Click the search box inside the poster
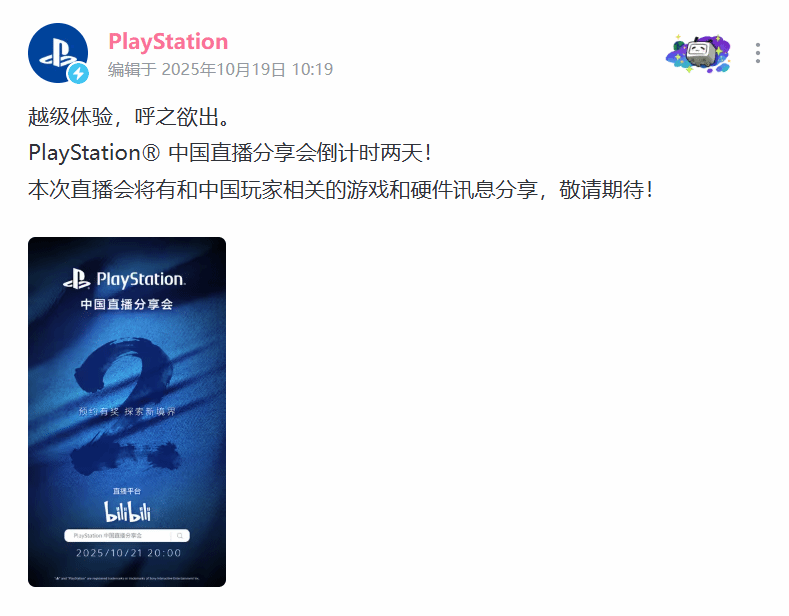This screenshot has width=789, height=616. click(x=127, y=535)
